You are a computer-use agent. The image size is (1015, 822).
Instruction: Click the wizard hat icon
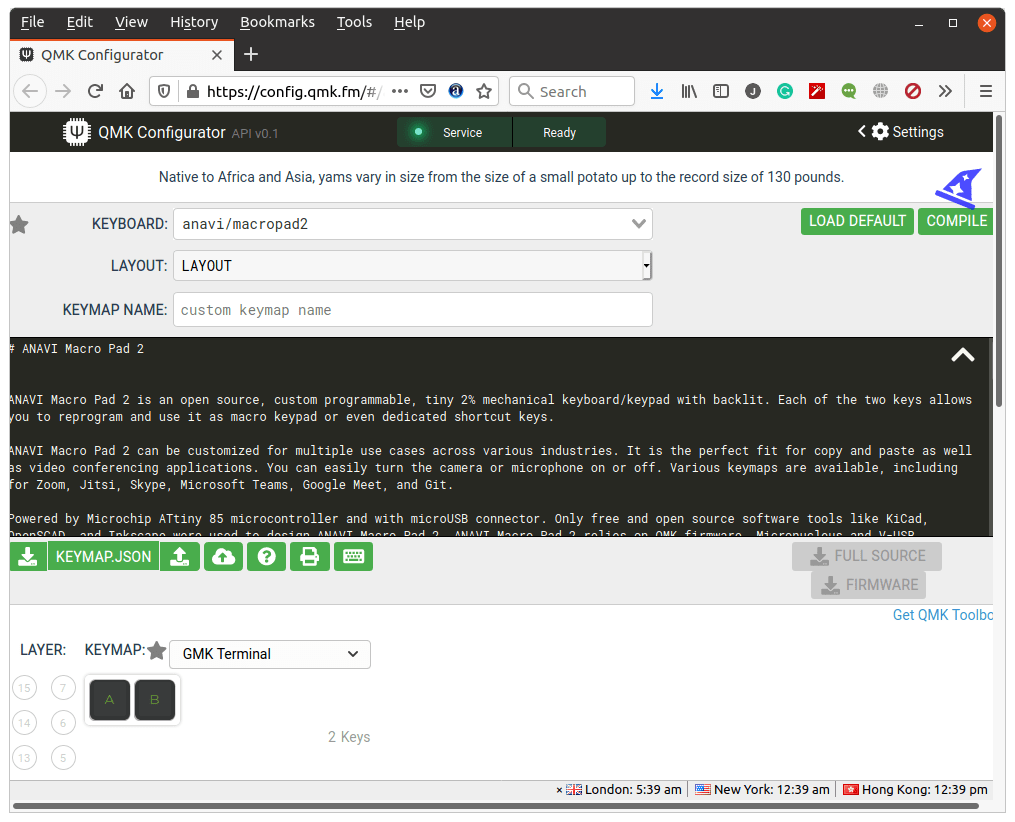(959, 188)
